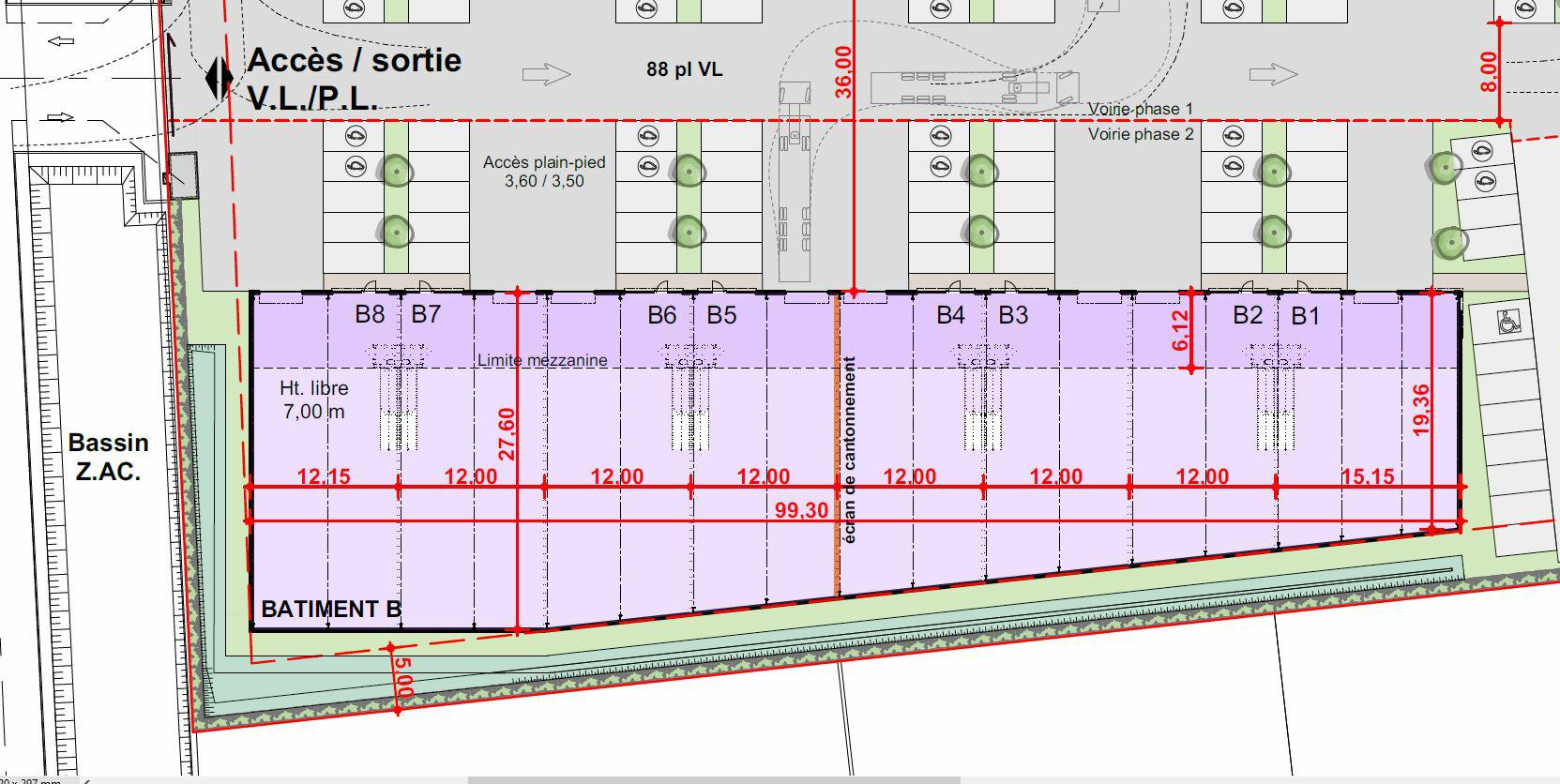Click the Bassin Z.AC. text
This screenshot has height=784, width=1560.
[108, 457]
